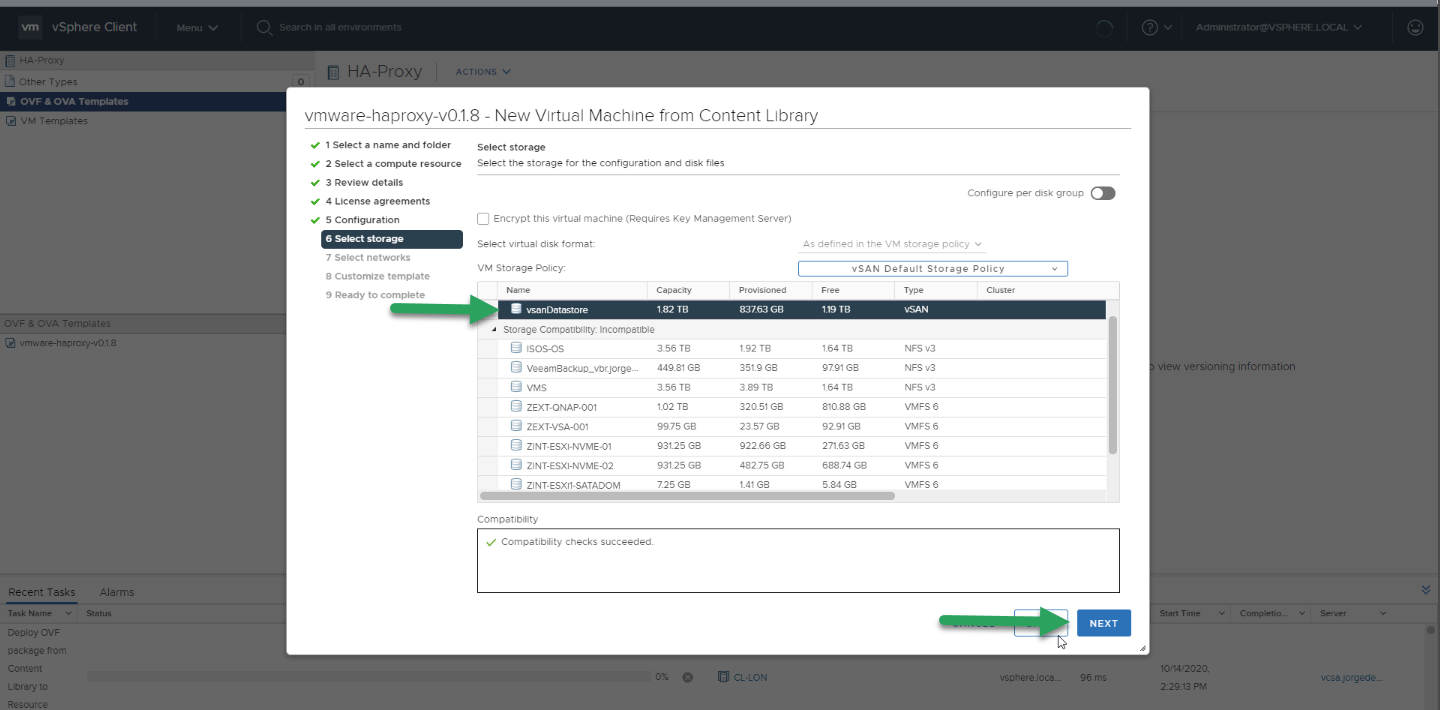Screen dimensions: 1440x710
Task: Click the ISOS-OS datastore icon
Action: (516, 348)
